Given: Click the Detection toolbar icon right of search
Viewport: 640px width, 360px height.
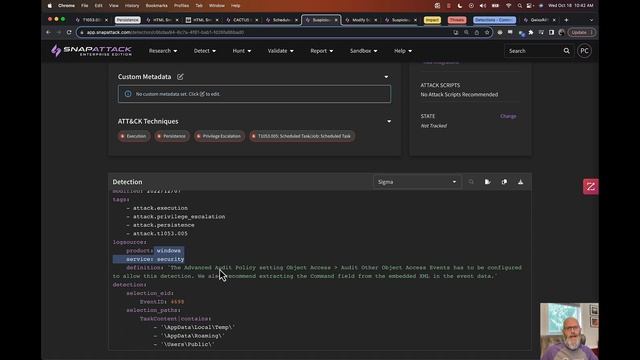Looking at the screenshot, I should (488, 182).
